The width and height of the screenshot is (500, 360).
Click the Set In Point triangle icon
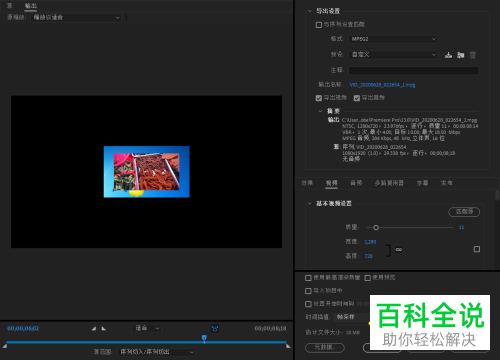coord(94,328)
